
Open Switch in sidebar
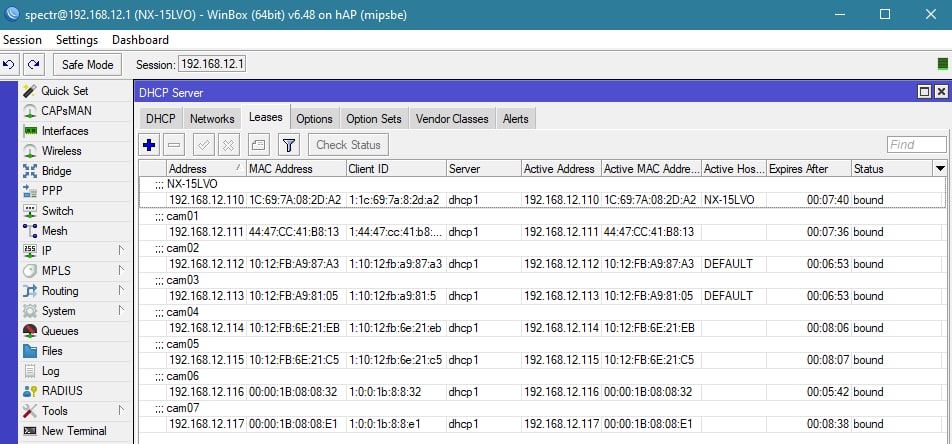(57, 211)
